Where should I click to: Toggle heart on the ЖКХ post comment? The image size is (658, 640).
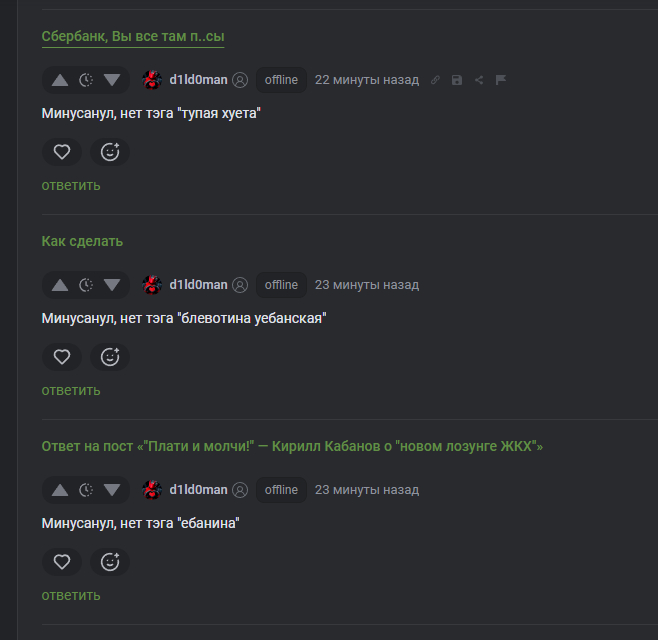tap(62, 562)
